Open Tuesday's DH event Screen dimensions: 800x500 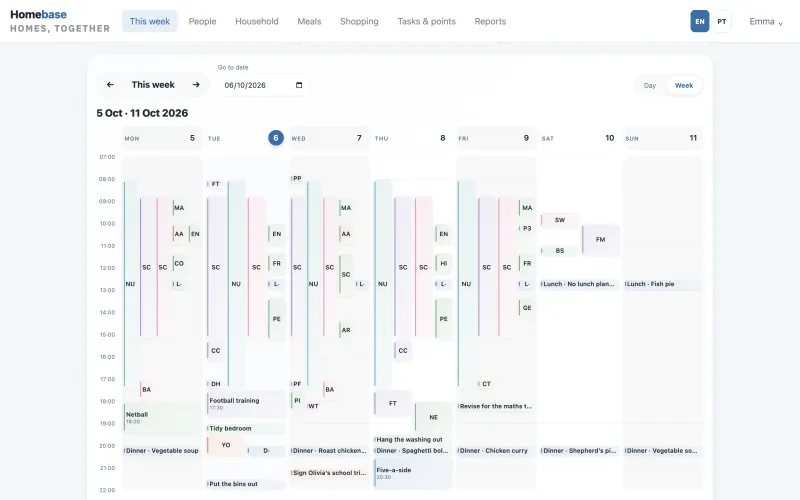215,384
